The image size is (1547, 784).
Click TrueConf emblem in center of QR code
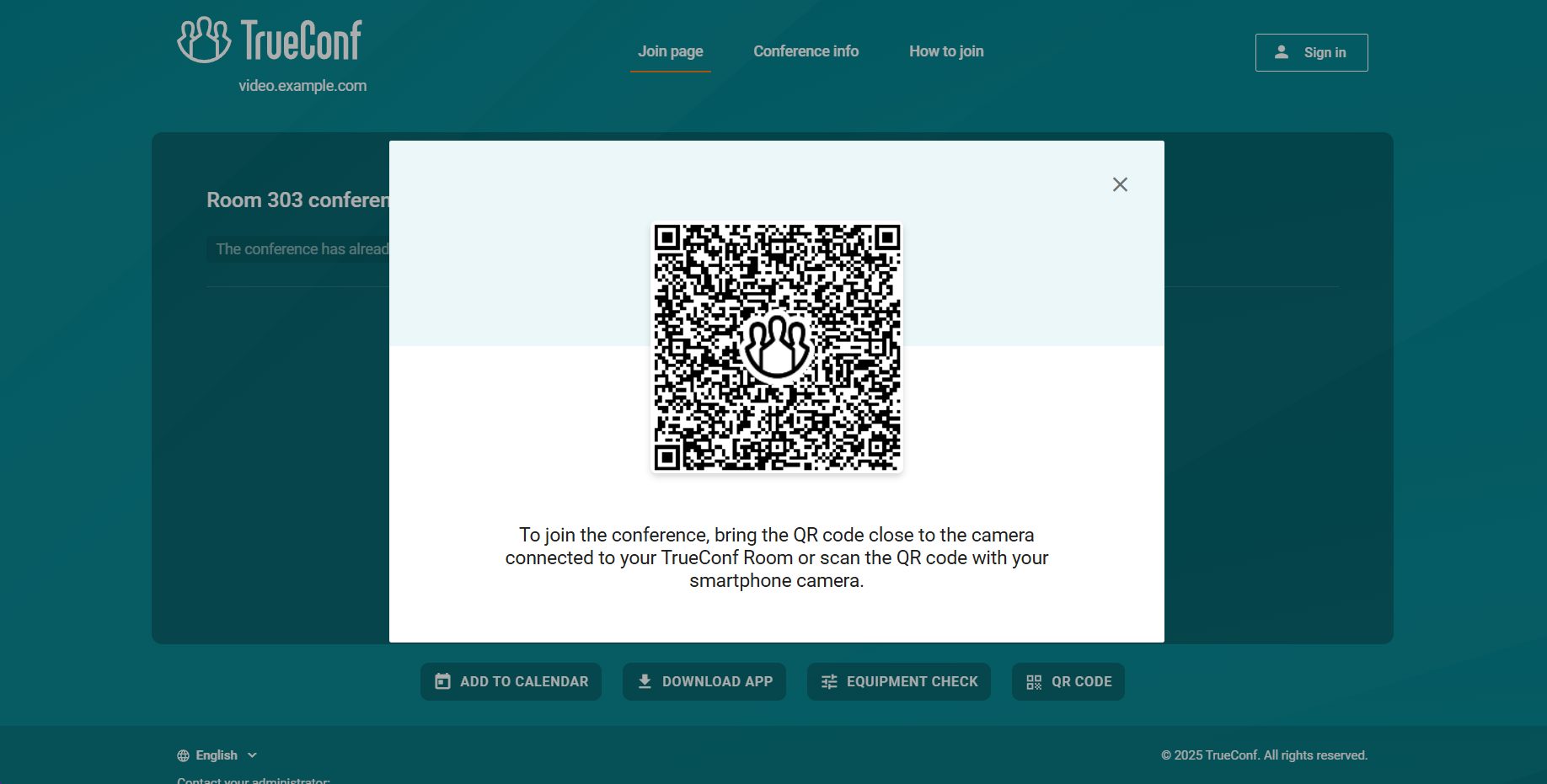[777, 347]
